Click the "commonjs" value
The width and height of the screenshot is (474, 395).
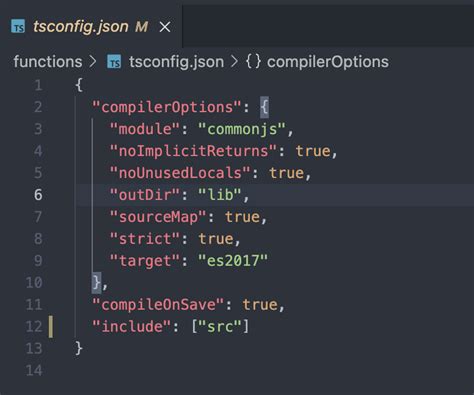point(242,129)
